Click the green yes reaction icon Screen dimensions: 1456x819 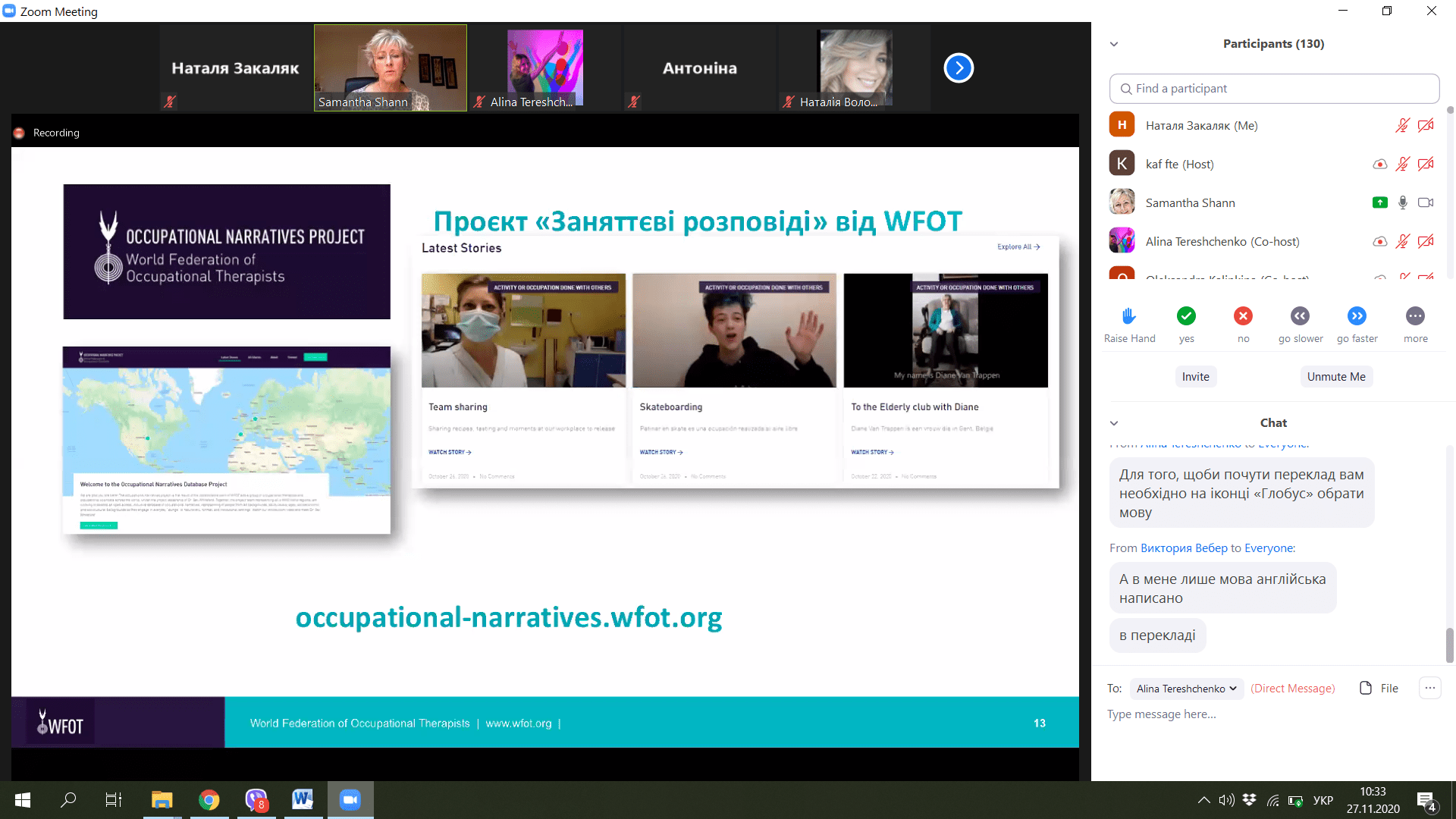pos(1186,316)
